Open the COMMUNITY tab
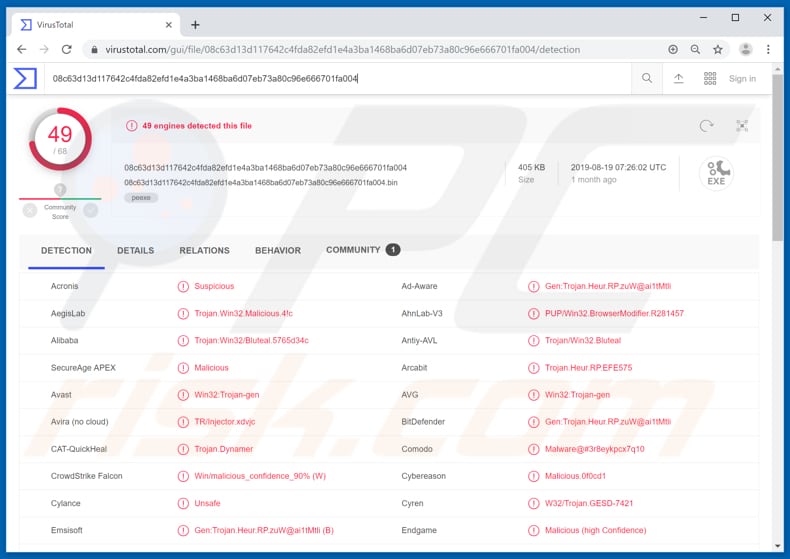790x559 pixels. tap(363, 250)
